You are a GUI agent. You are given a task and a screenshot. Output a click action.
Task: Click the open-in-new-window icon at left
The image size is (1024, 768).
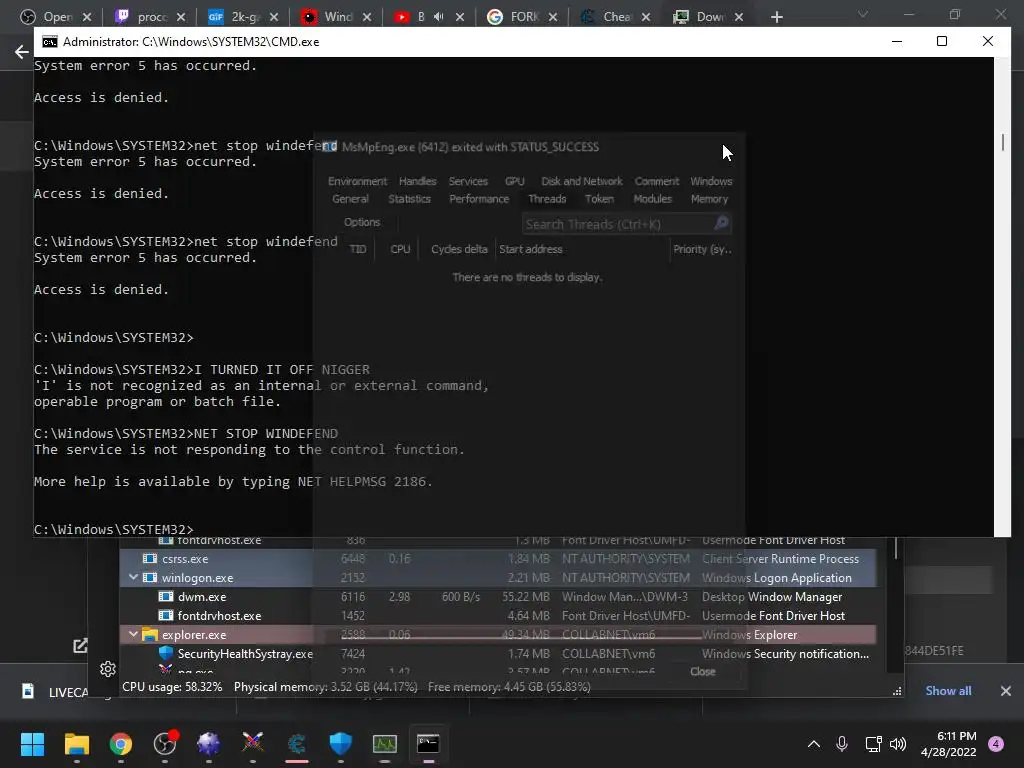tap(80, 646)
